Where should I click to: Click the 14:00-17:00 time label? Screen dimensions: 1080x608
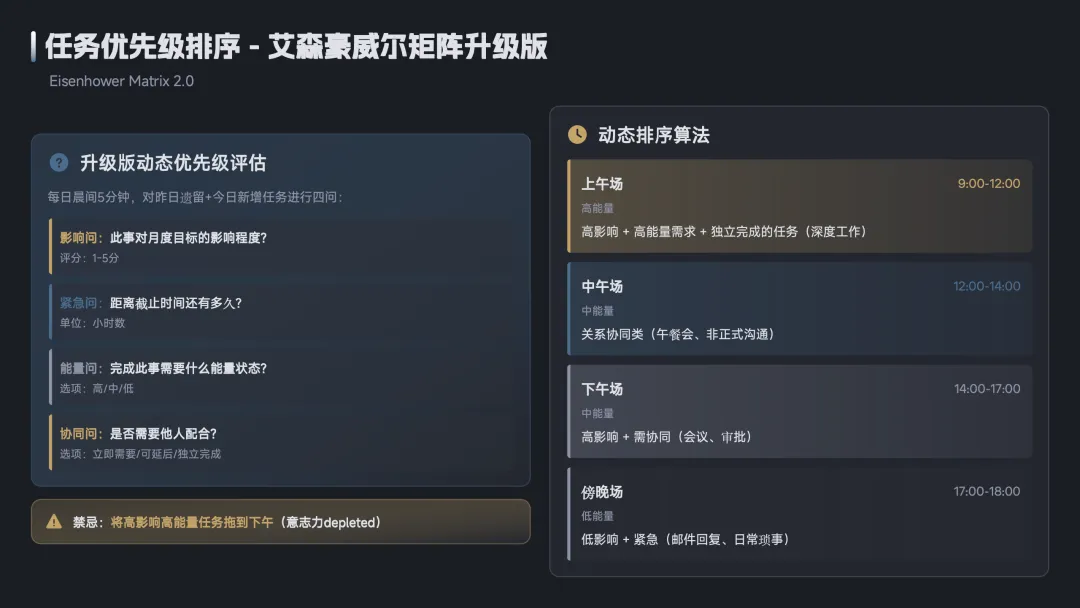click(986, 389)
